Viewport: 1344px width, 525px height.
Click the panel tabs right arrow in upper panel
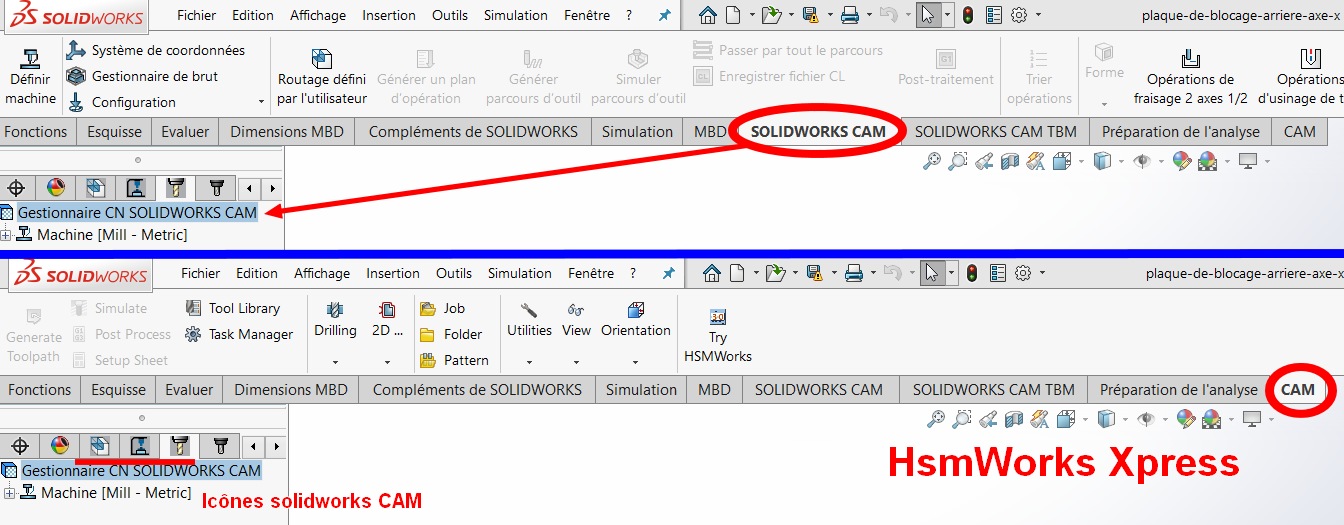pyautogui.click(x=271, y=188)
